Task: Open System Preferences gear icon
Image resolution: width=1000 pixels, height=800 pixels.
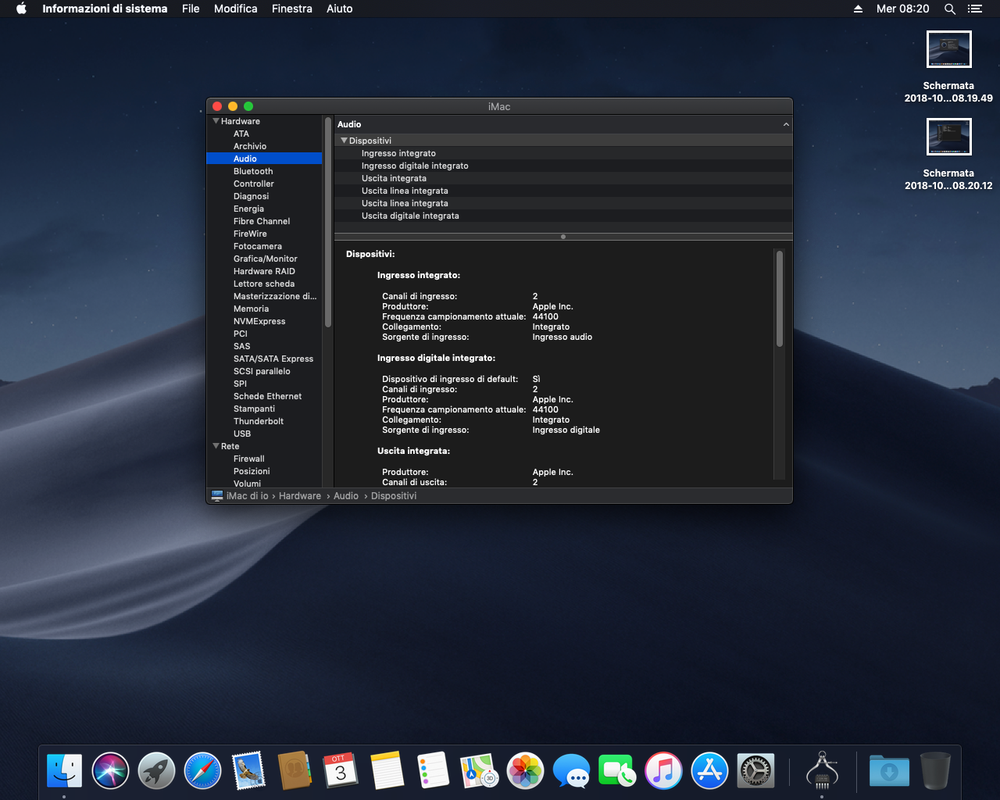Action: pyautogui.click(x=756, y=771)
